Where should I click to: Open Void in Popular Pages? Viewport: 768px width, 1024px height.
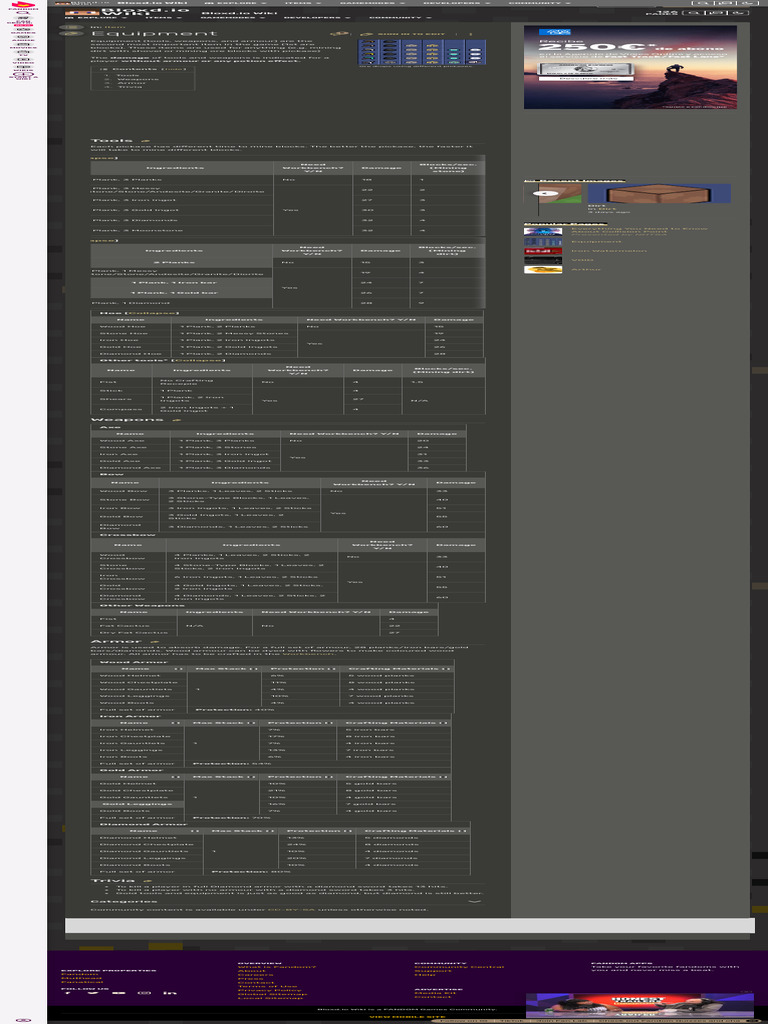582,260
